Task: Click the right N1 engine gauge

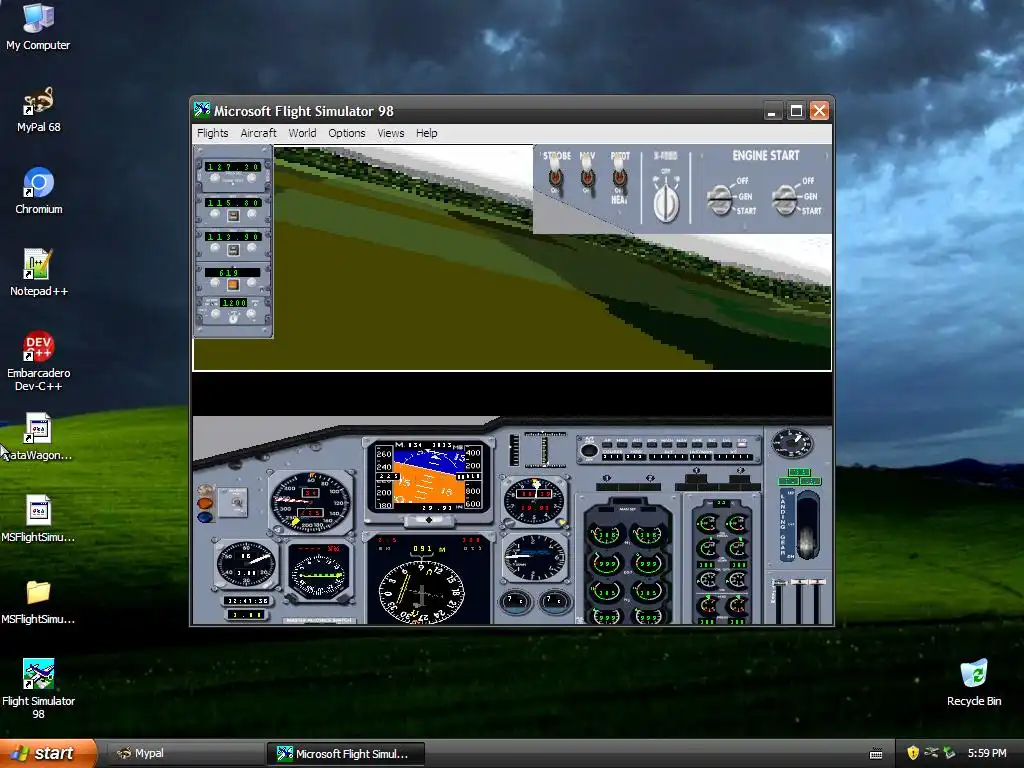Action: 648,534
